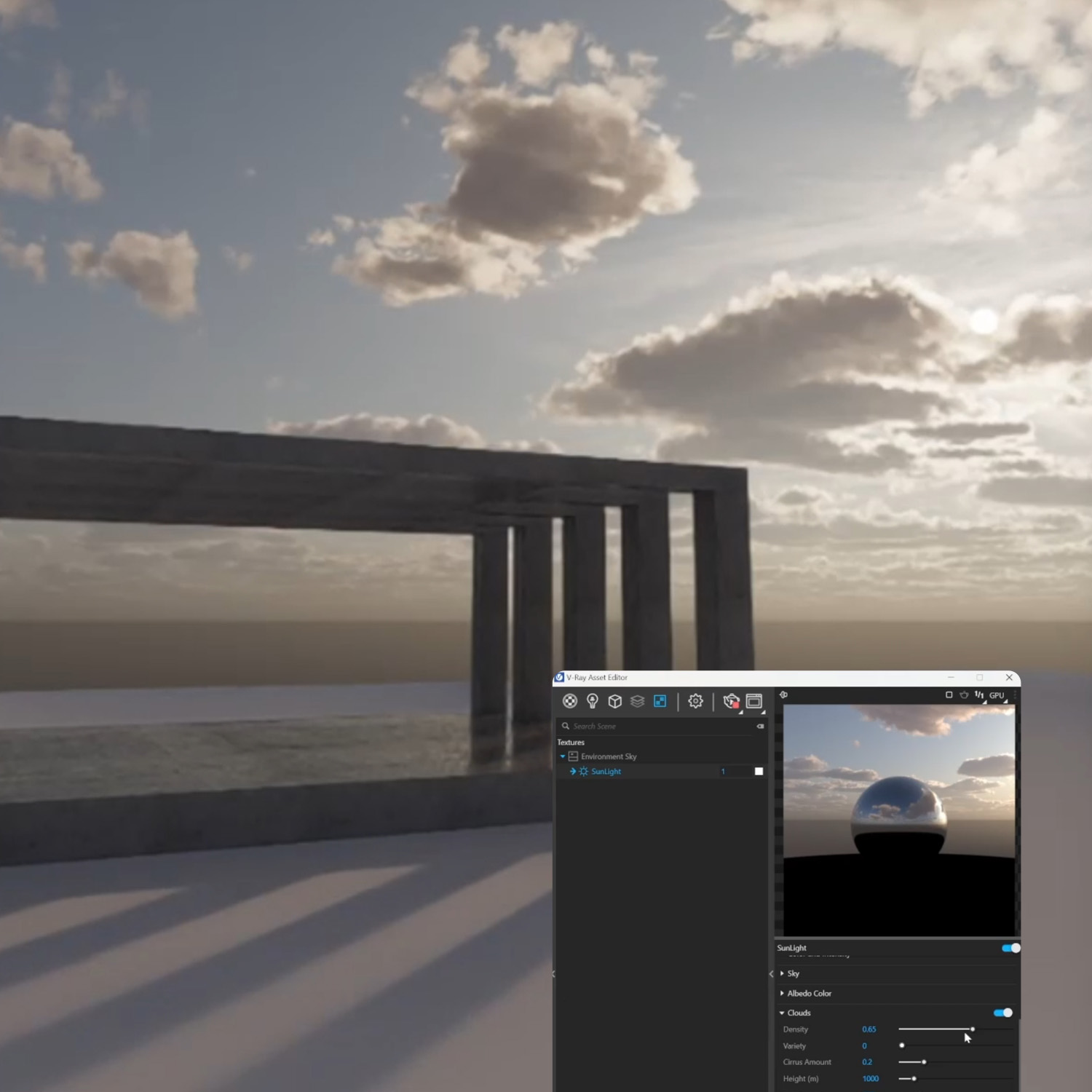Adjust the Variety slider handle

(902, 1045)
